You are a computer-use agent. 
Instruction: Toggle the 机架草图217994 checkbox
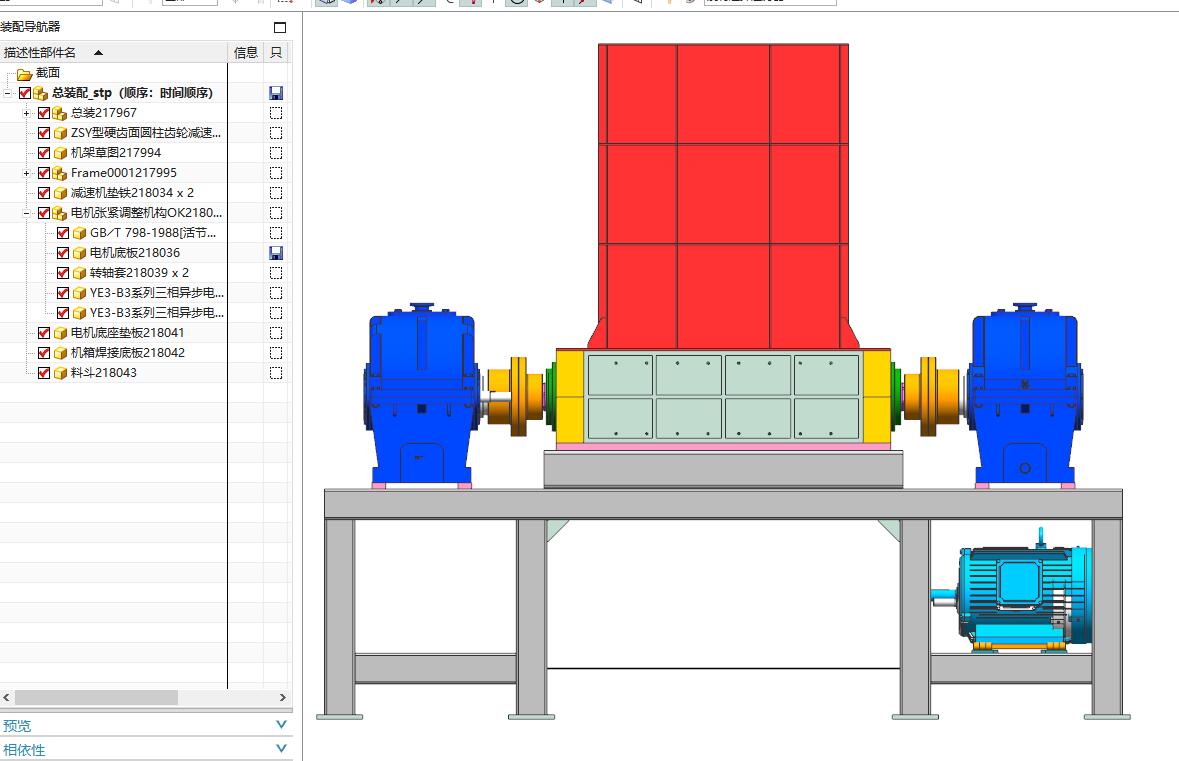44,153
